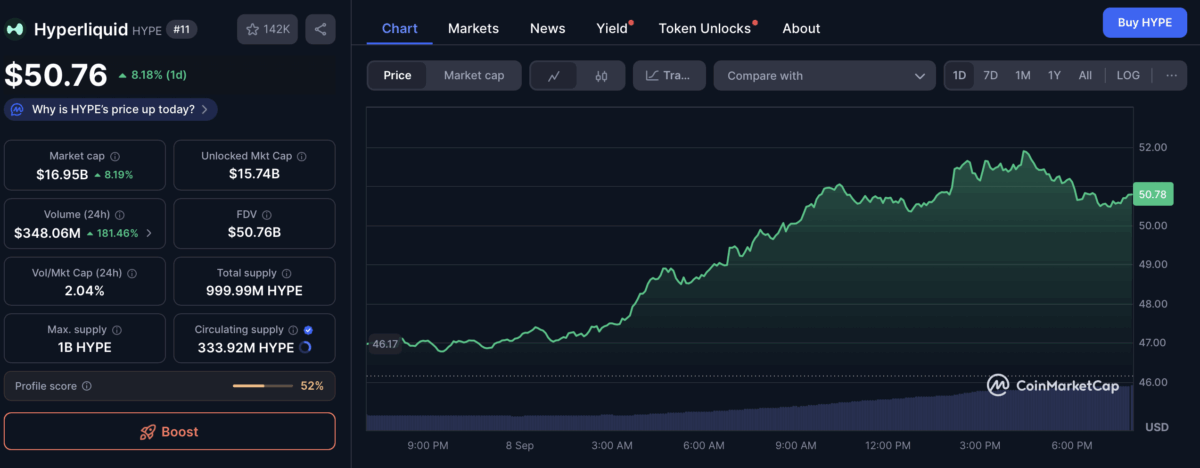Open the TradingView chart button

[x=669, y=76]
